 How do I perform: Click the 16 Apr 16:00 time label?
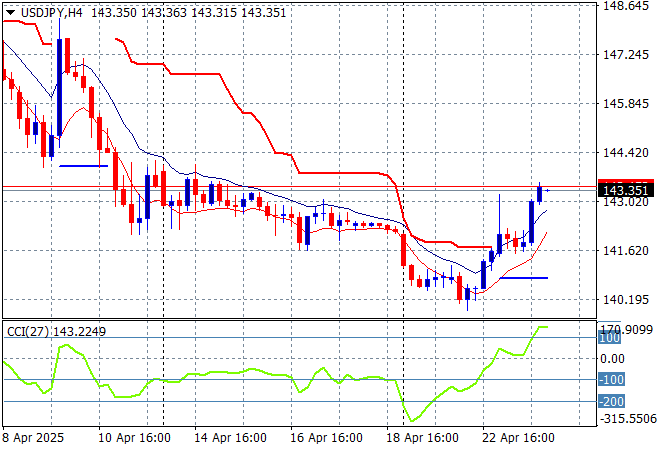(x=326, y=438)
